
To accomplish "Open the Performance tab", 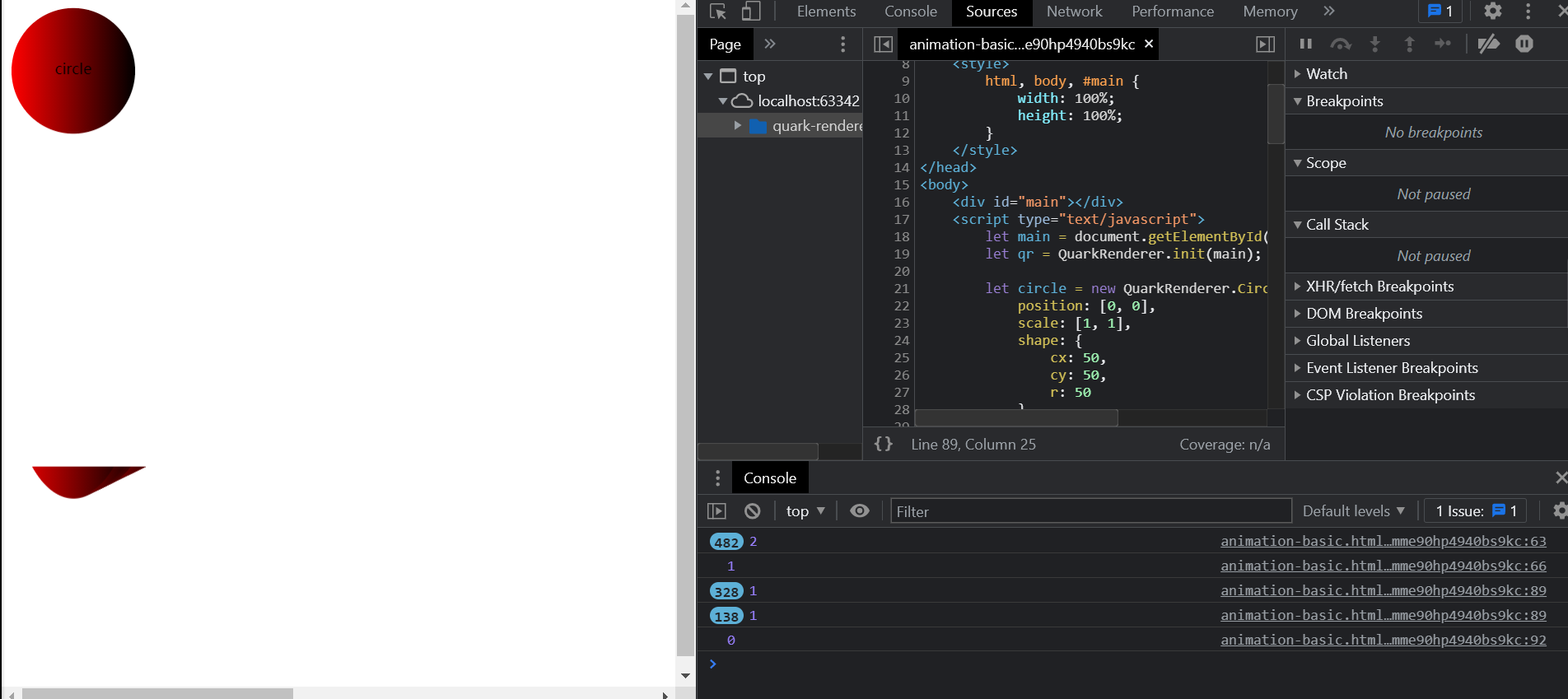I will click(1173, 12).
